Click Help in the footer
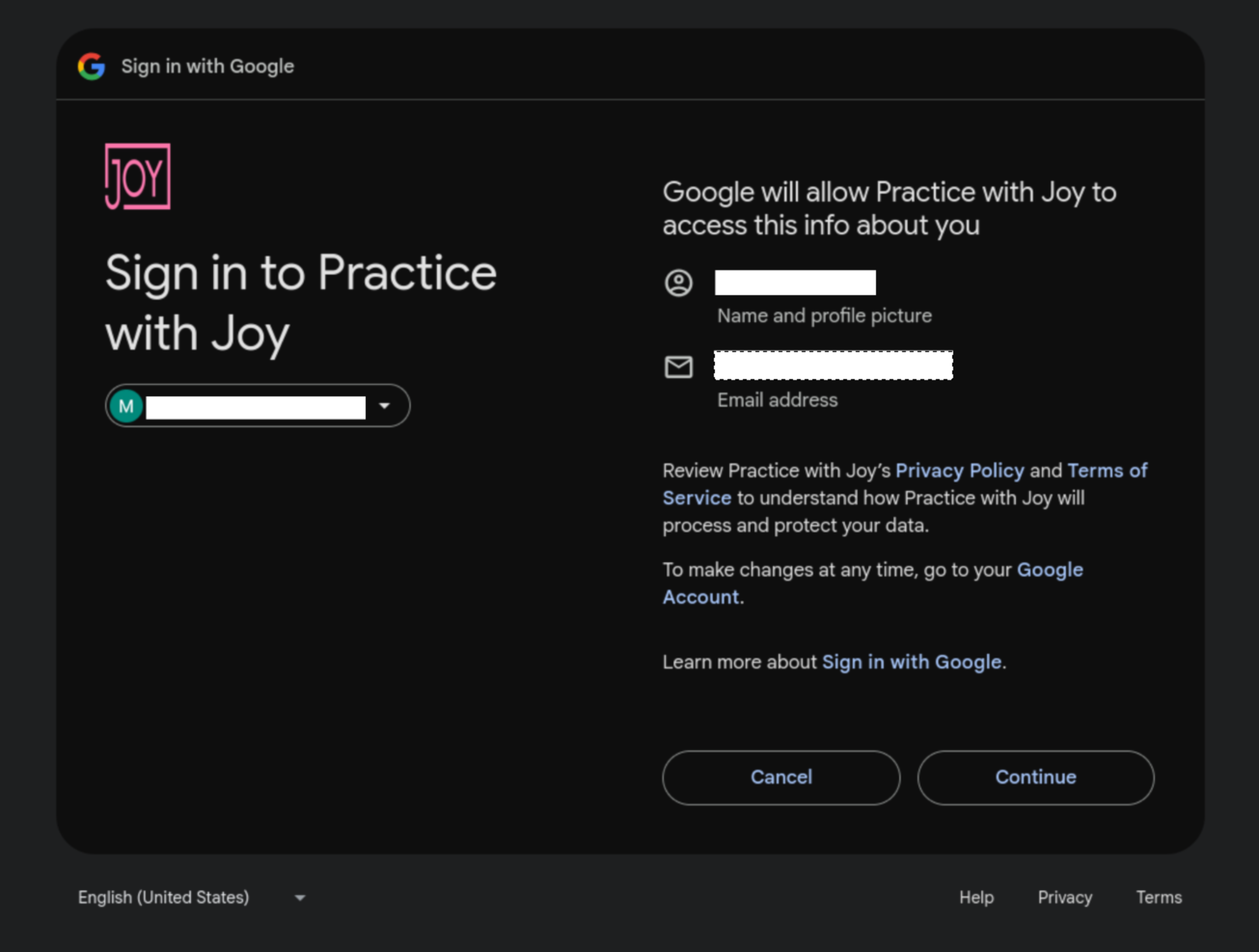The height and width of the screenshot is (952, 1259). click(x=976, y=898)
